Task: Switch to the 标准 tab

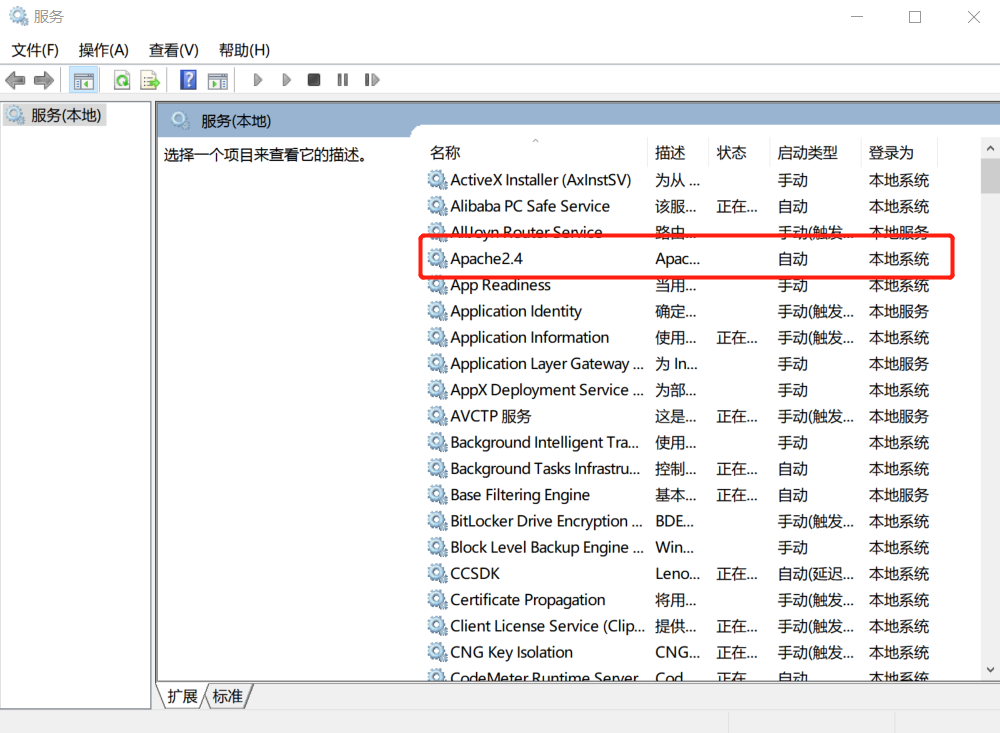Action: 227,697
